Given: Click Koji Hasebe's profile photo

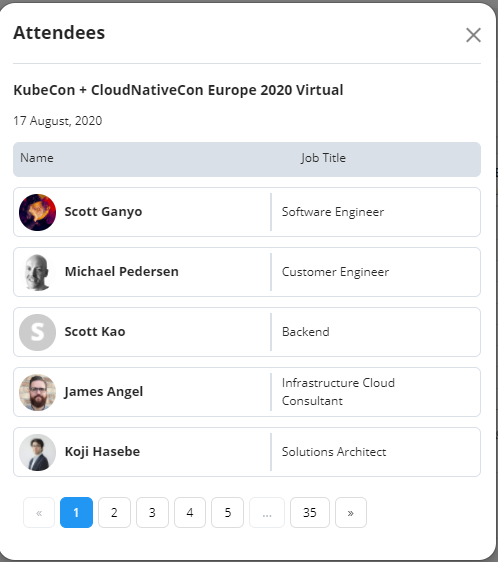Looking at the screenshot, I should pyautogui.click(x=37, y=452).
